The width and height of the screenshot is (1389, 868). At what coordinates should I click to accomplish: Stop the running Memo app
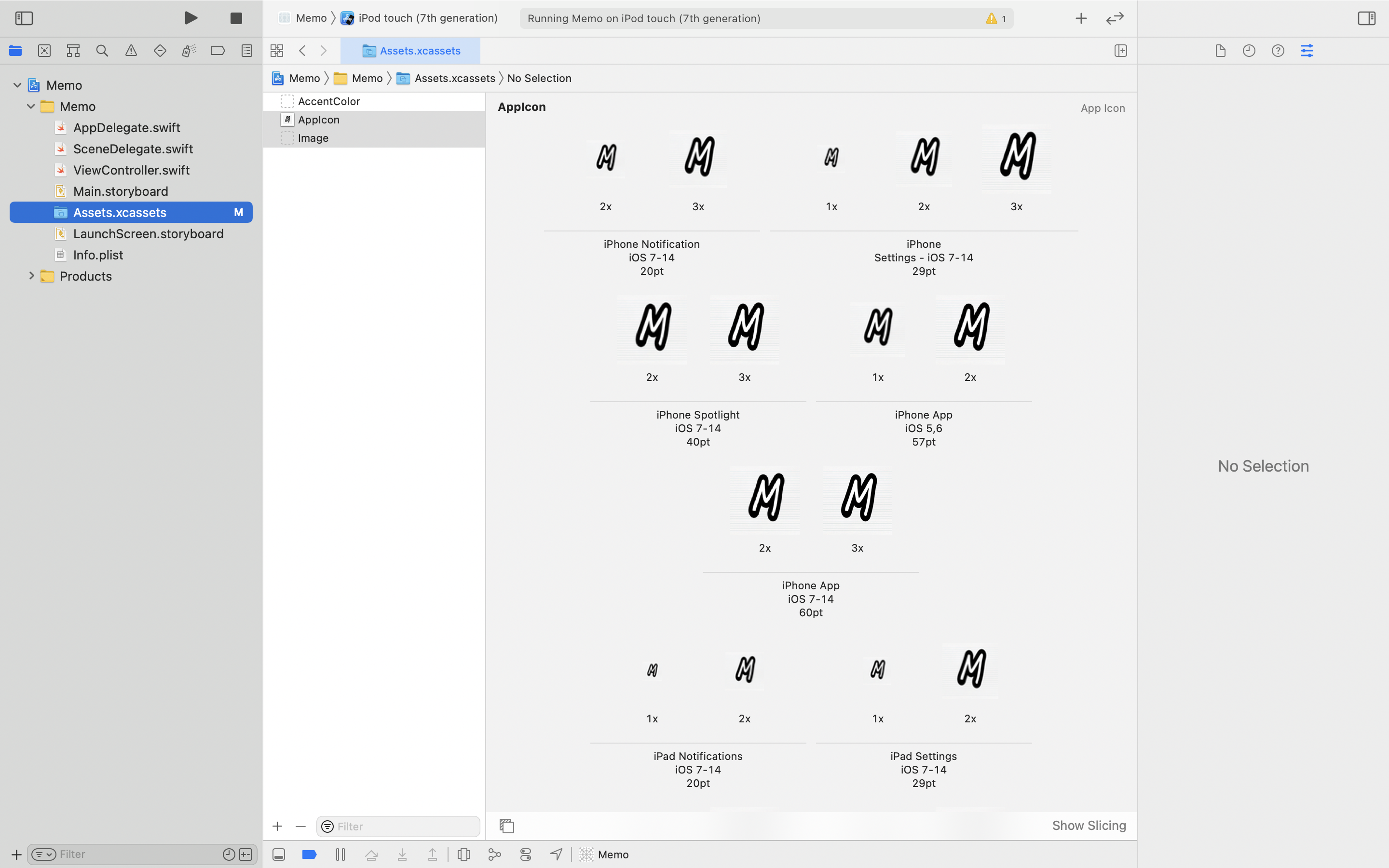tap(236, 18)
